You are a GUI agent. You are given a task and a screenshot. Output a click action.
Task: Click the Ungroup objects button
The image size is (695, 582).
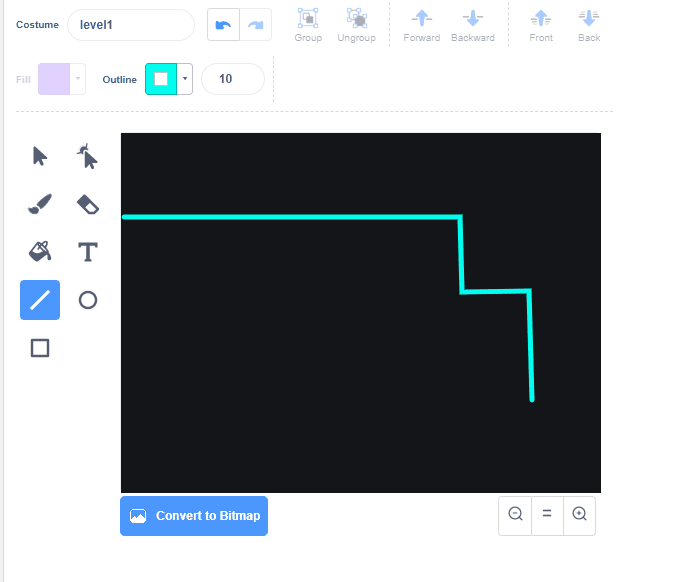coord(356,25)
